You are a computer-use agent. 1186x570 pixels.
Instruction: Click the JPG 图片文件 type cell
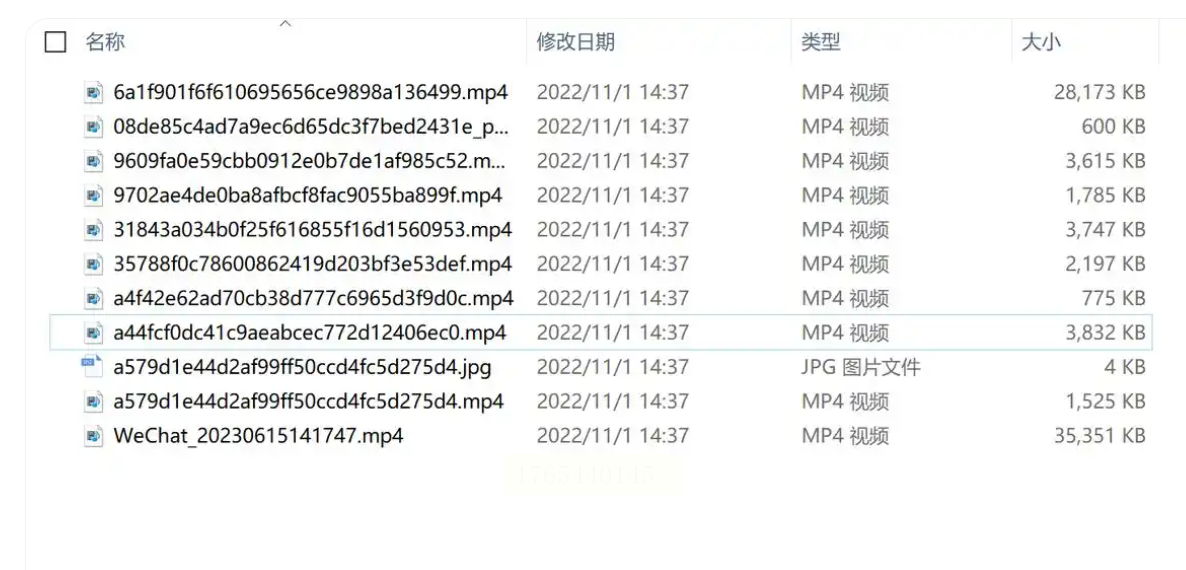coord(861,367)
